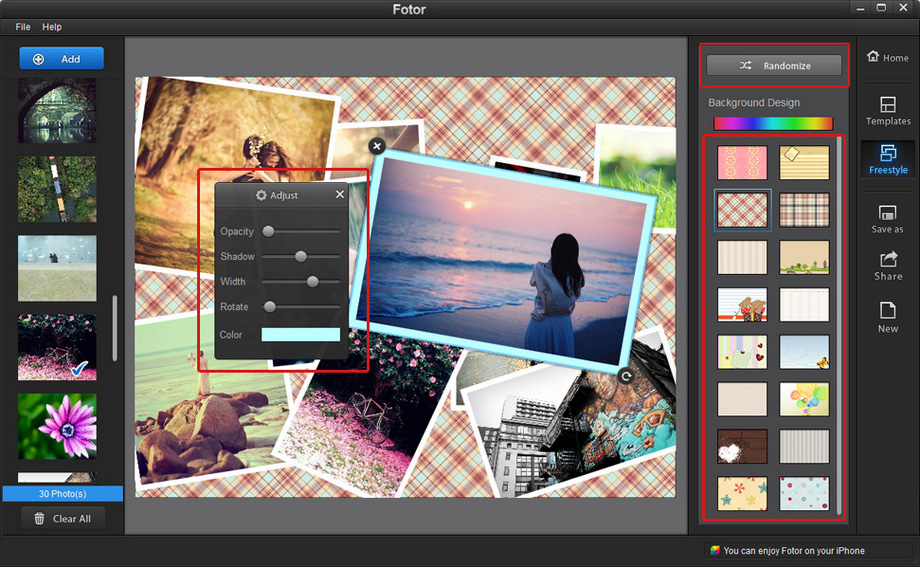Click the Shadow slider handle

coord(300,257)
